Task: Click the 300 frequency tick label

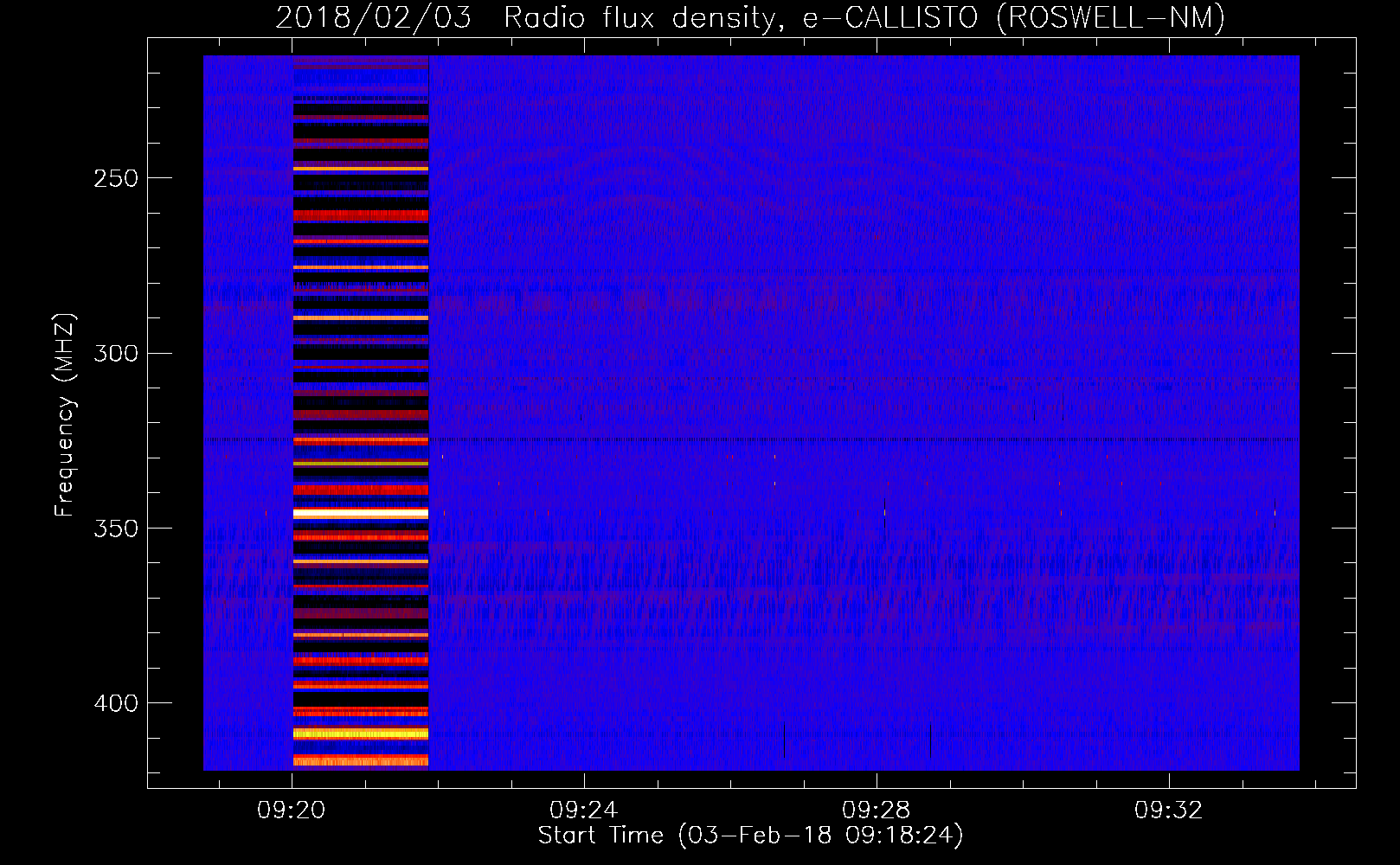Action: click(x=116, y=354)
